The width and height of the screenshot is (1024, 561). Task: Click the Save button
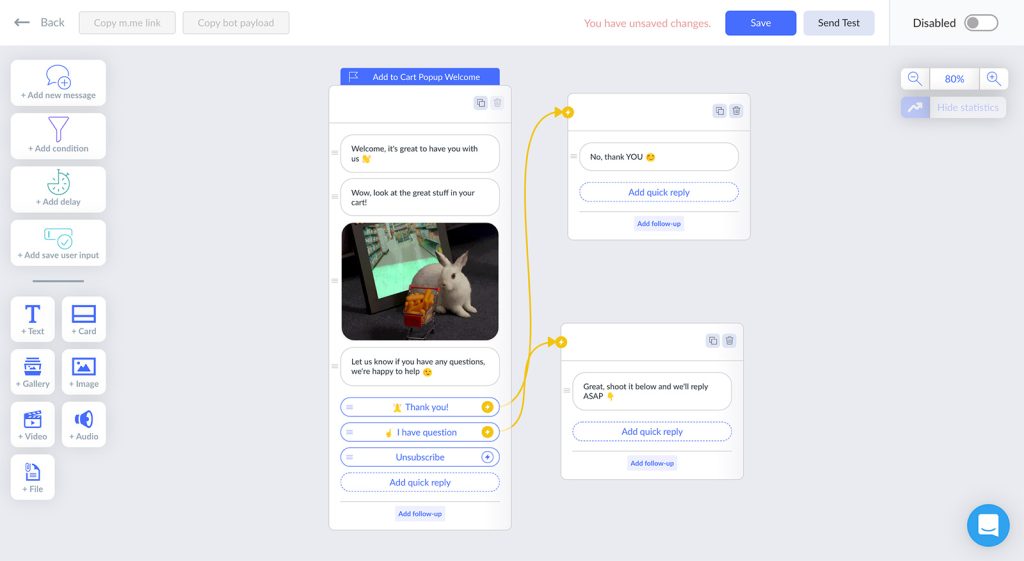click(760, 23)
